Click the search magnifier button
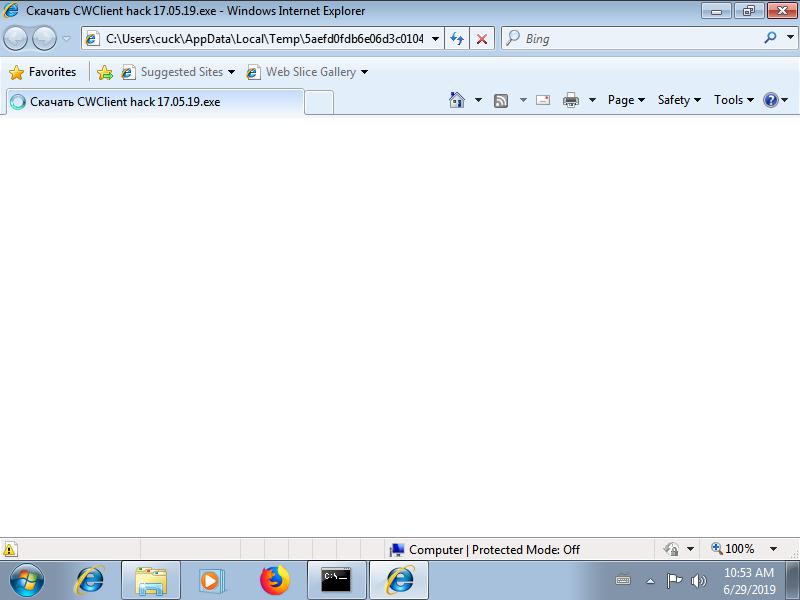The height and width of the screenshot is (600, 800). 770,38
